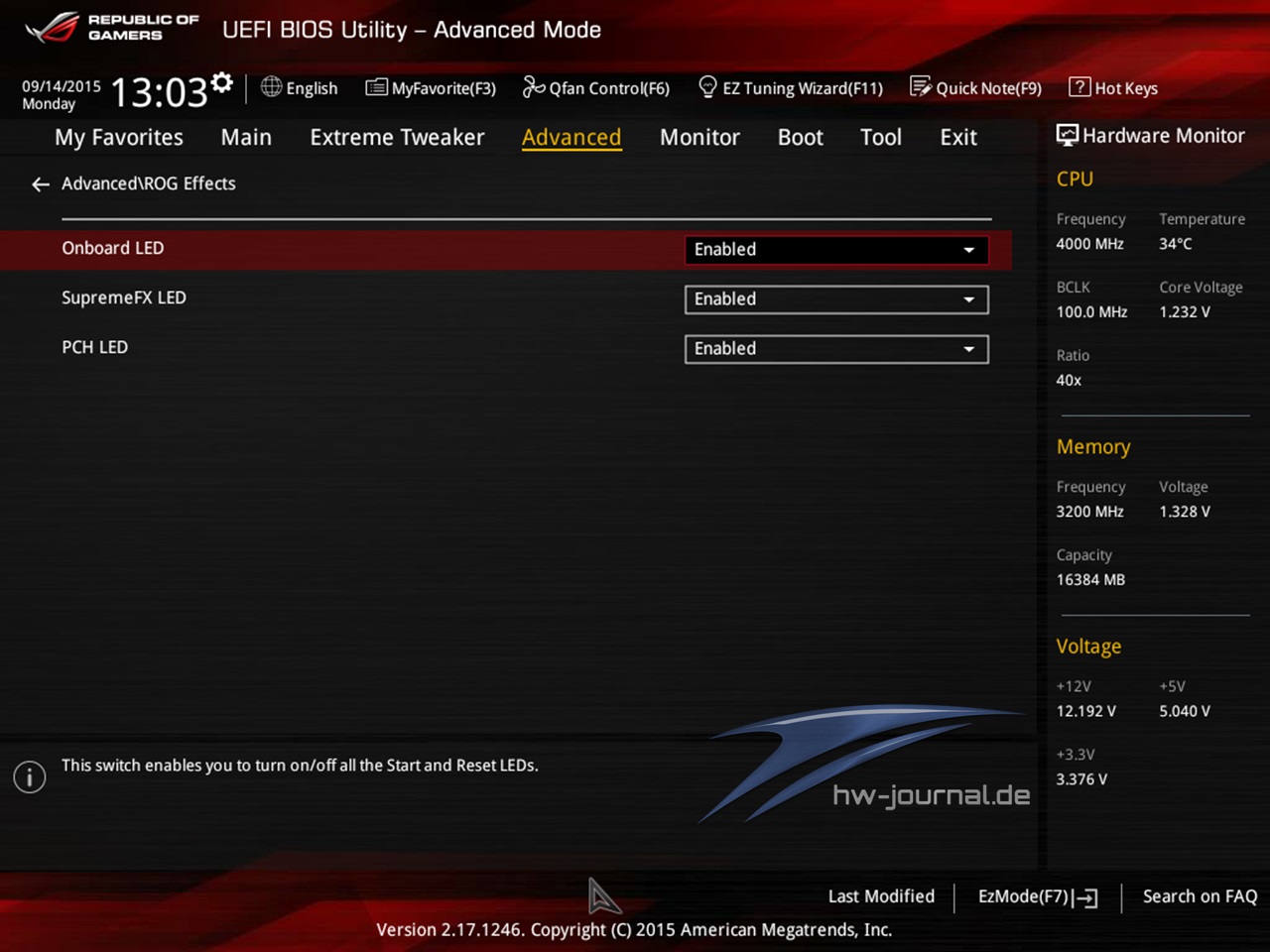Open the Exit tab
The height and width of the screenshot is (952, 1270).
[x=958, y=138]
